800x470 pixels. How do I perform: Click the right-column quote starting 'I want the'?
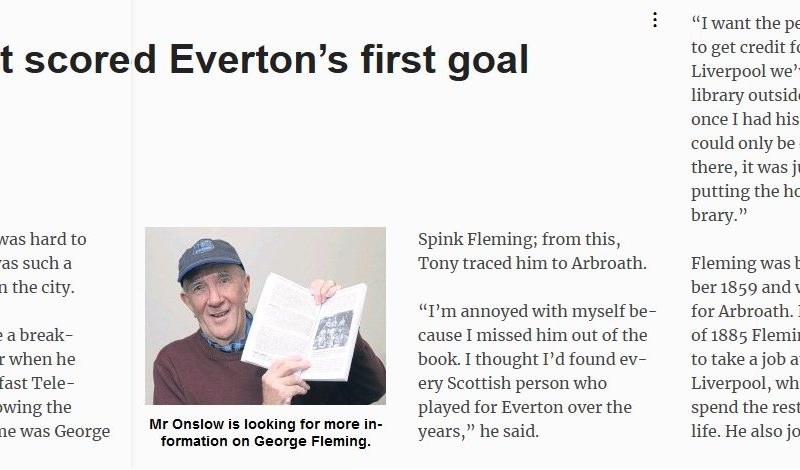click(x=744, y=22)
